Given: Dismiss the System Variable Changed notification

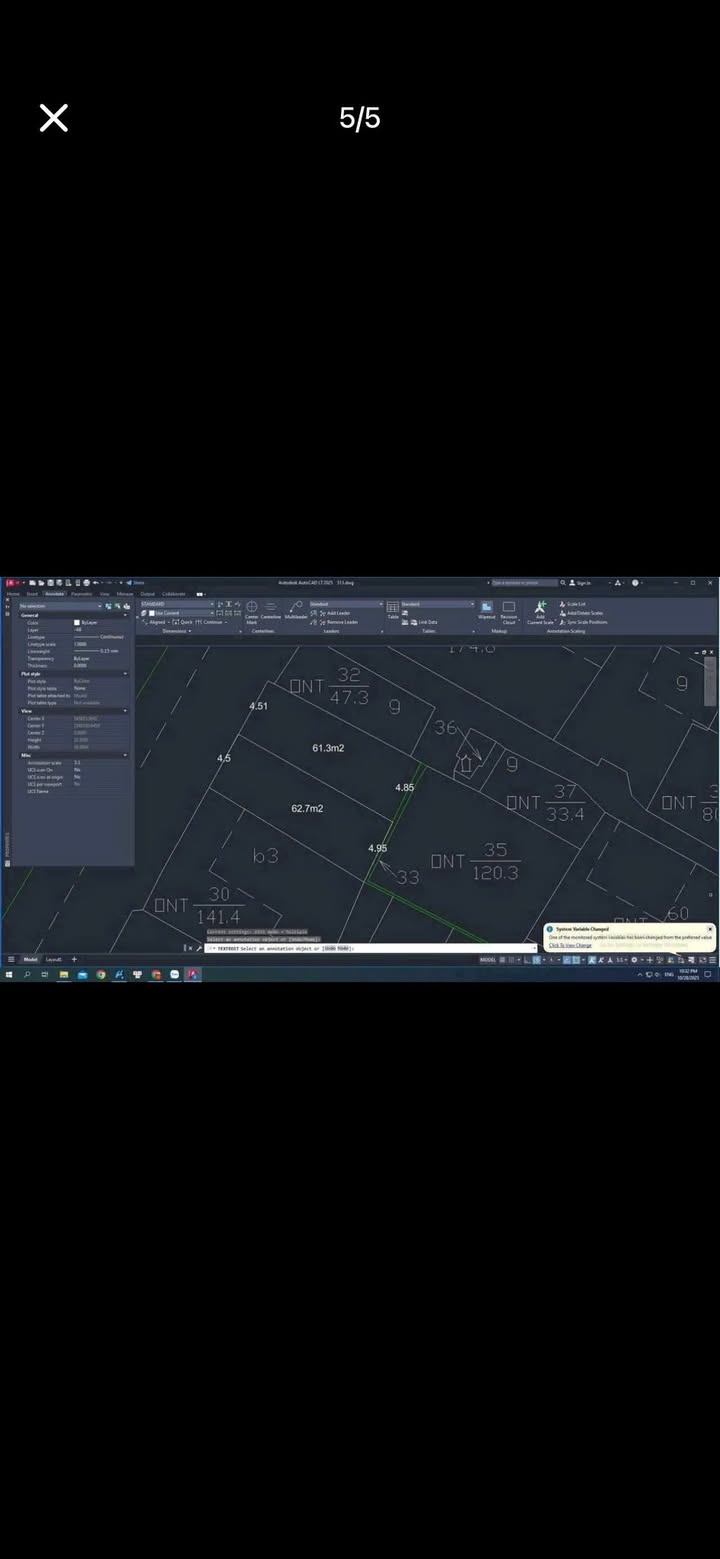Looking at the screenshot, I should coord(710,929).
